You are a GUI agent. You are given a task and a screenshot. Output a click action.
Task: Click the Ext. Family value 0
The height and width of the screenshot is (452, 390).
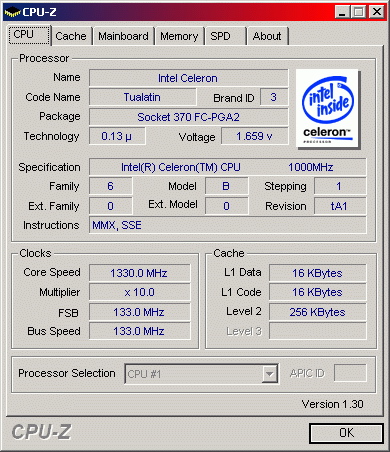111,206
